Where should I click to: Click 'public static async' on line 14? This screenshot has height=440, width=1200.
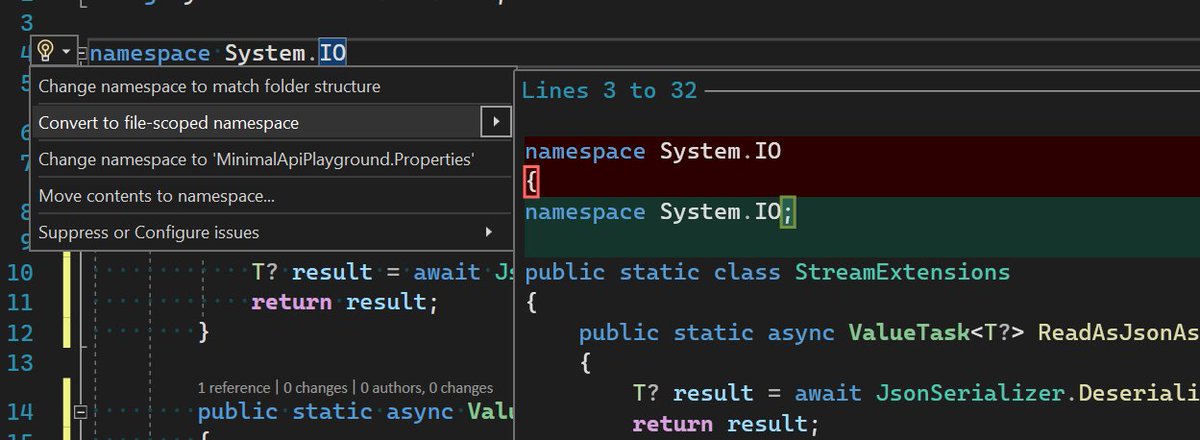[325, 412]
